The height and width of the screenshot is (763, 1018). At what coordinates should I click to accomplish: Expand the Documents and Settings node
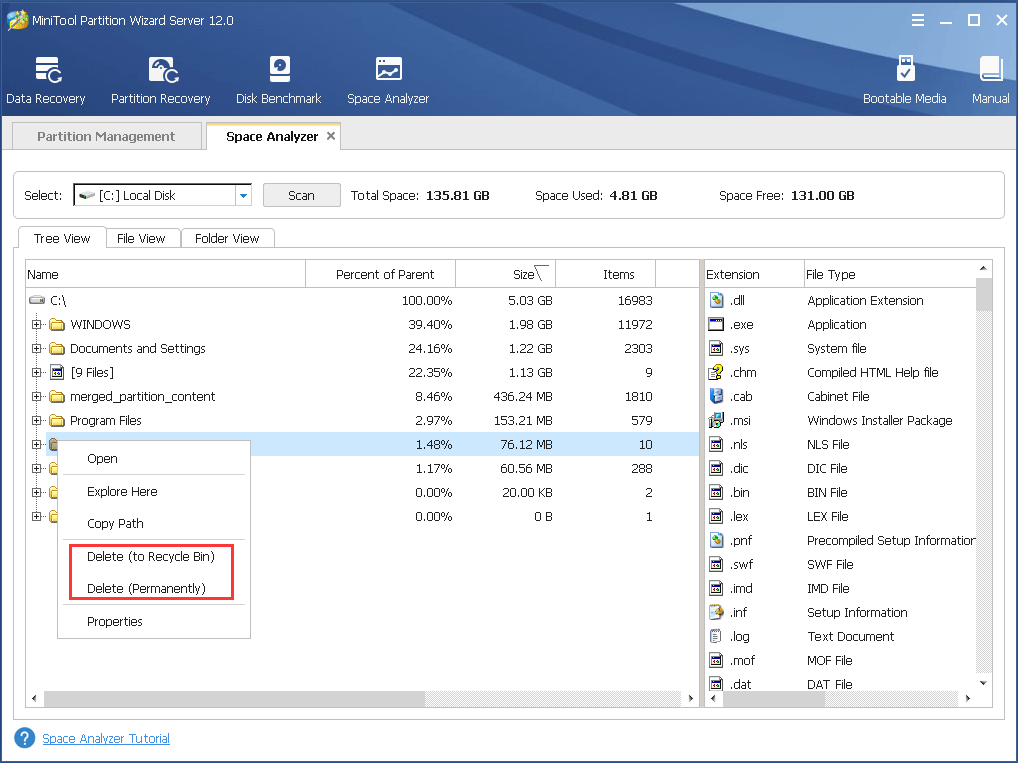(36, 348)
